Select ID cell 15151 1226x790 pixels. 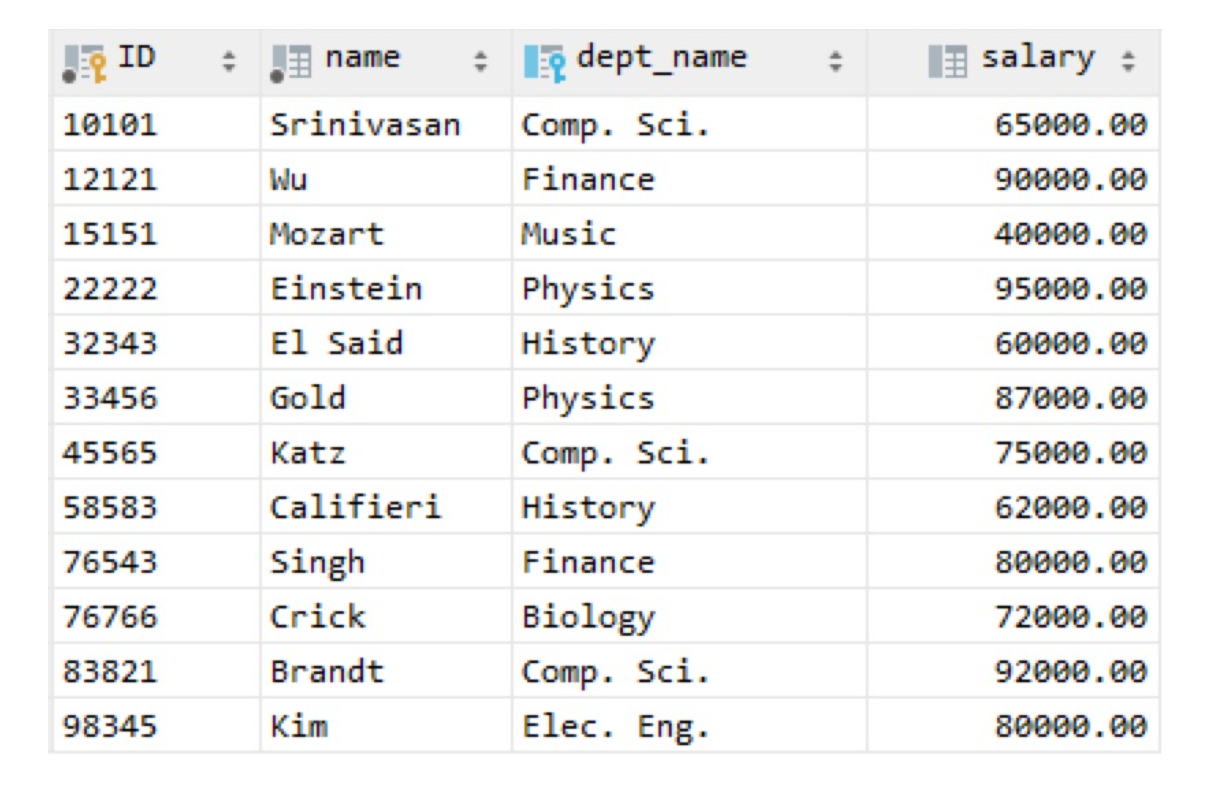pos(155,234)
